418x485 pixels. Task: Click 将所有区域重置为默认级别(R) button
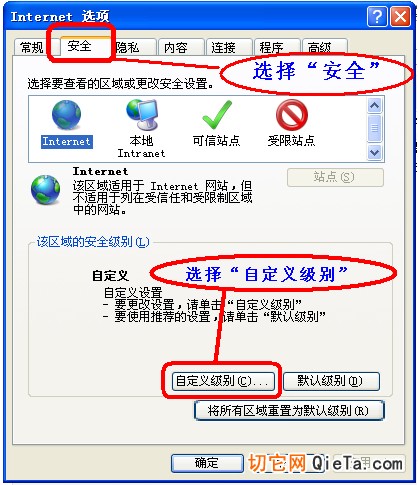pos(289,410)
